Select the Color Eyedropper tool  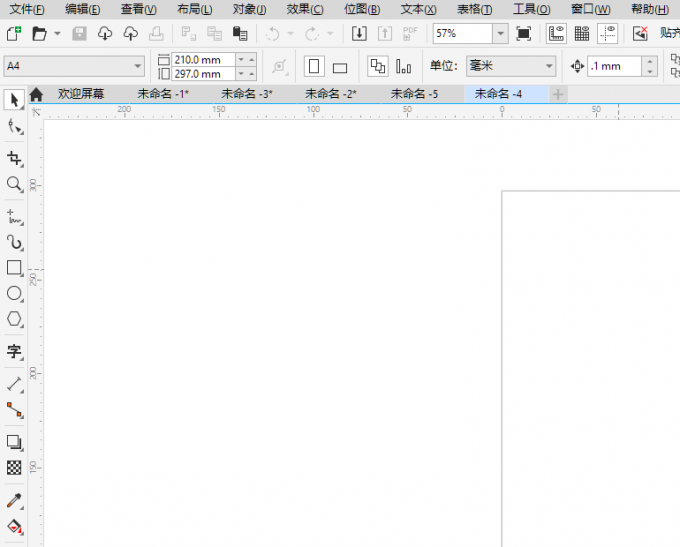tap(15, 500)
